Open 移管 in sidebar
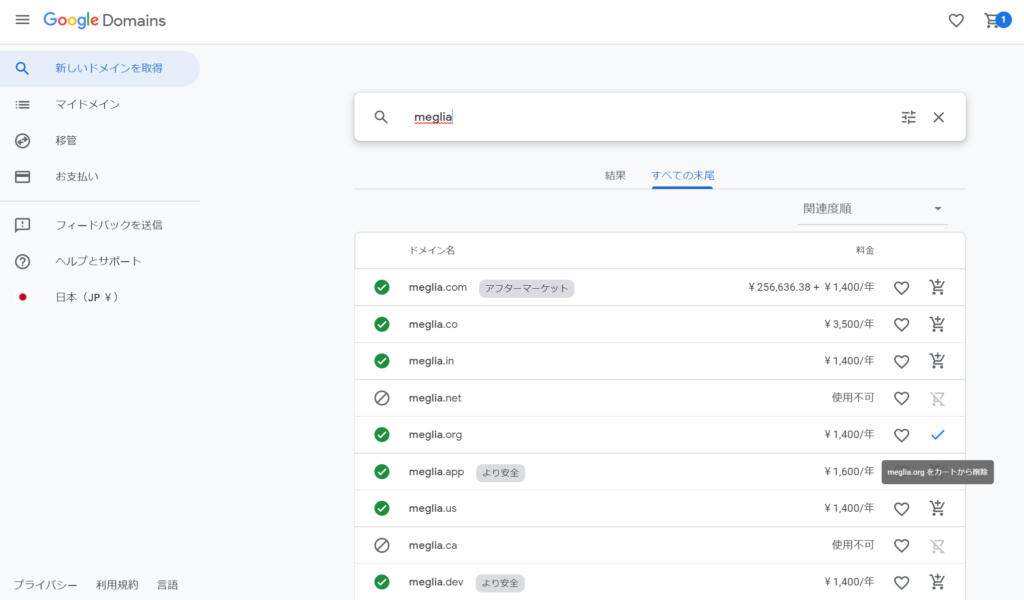This screenshot has height=600, width=1024. pos(99,140)
